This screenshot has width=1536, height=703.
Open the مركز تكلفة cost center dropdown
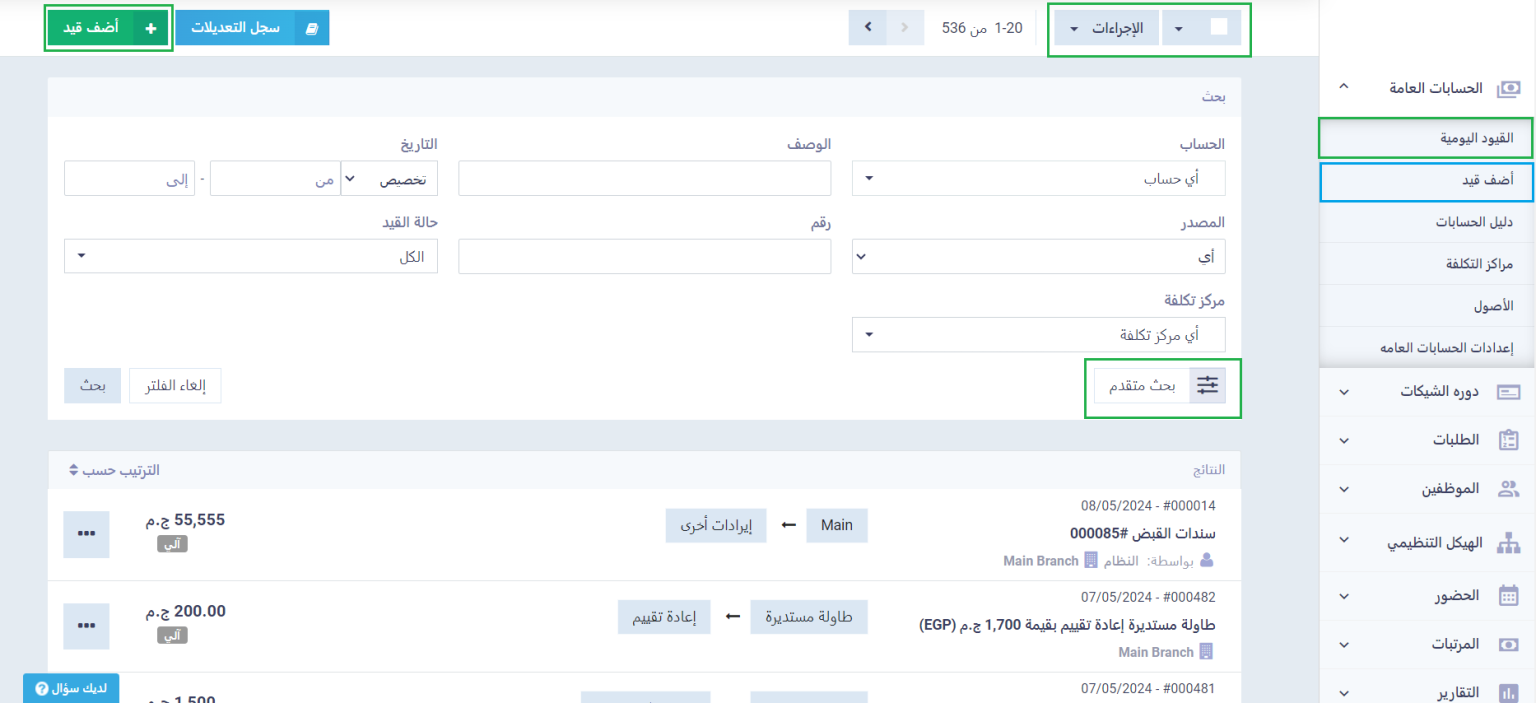(1038, 335)
